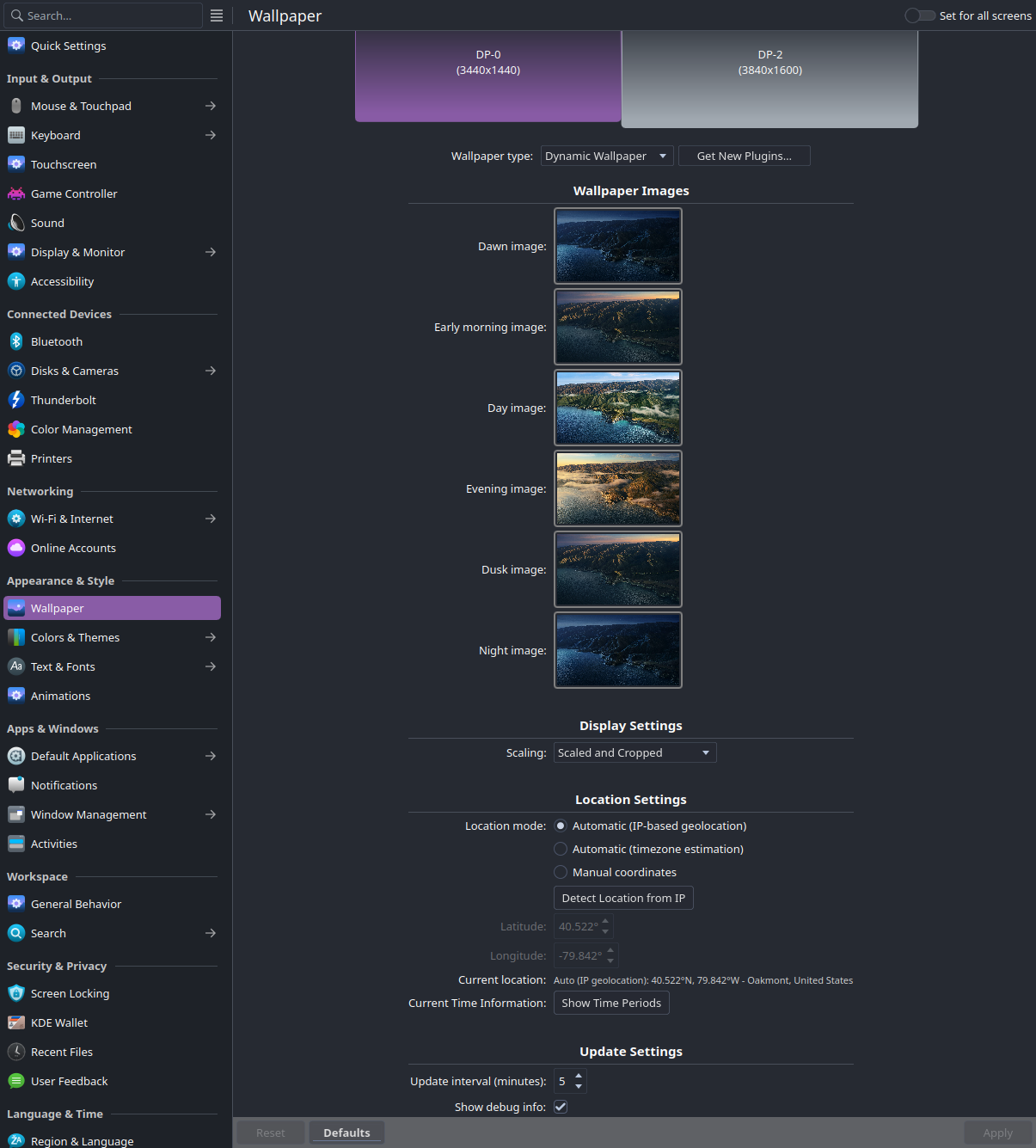Click the Wi-Fi & Internet icon
The height and width of the screenshot is (1148, 1036).
(x=16, y=519)
